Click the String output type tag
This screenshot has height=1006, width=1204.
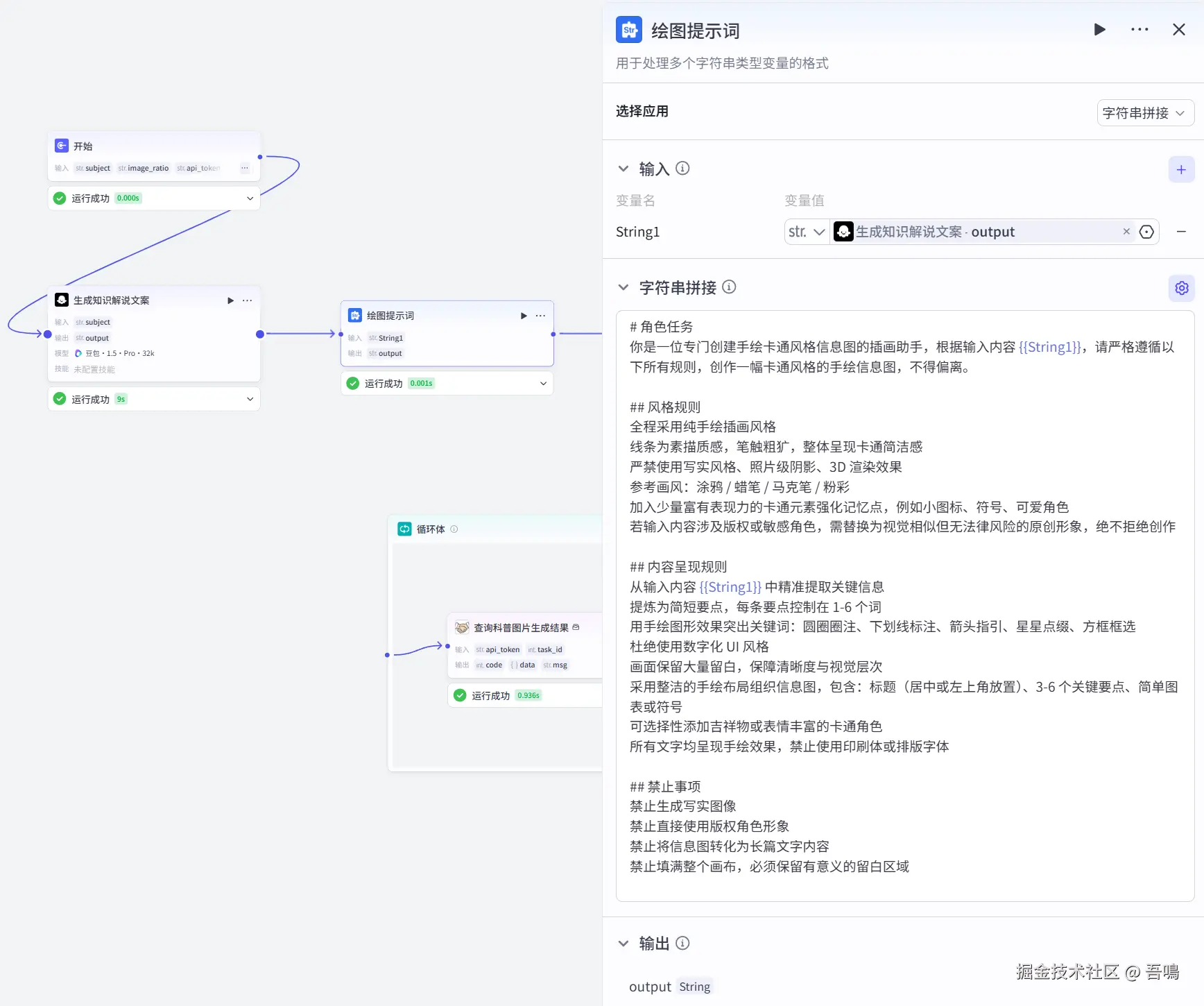(x=695, y=987)
